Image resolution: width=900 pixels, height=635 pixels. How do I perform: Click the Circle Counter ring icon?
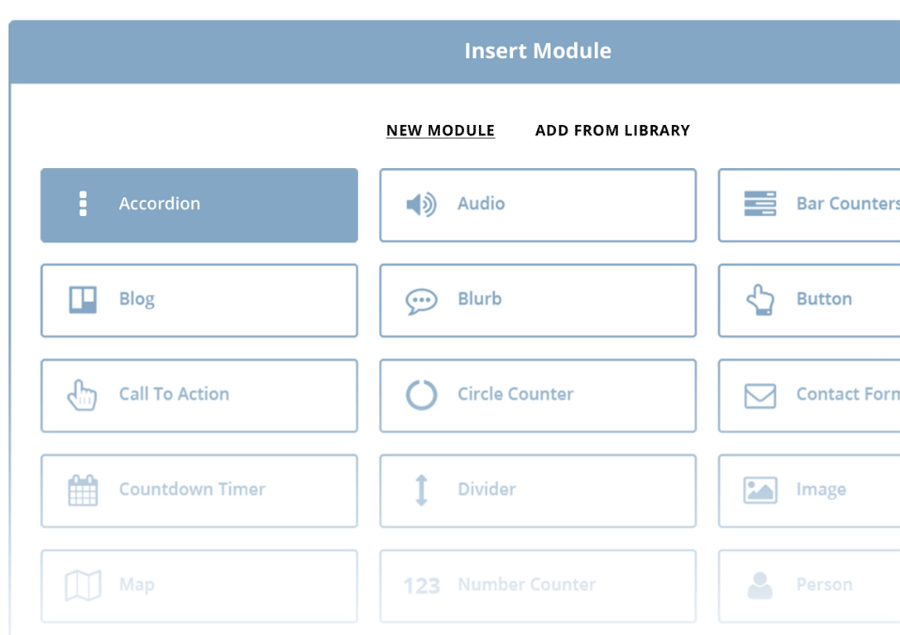click(421, 395)
